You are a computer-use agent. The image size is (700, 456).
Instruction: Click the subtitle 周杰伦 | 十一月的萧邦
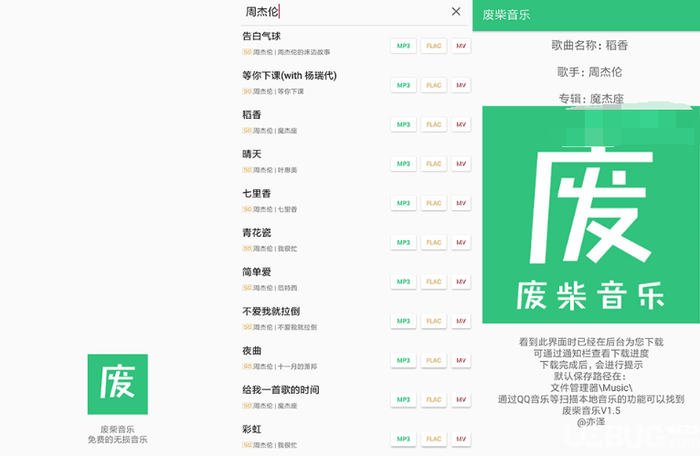click(x=285, y=367)
